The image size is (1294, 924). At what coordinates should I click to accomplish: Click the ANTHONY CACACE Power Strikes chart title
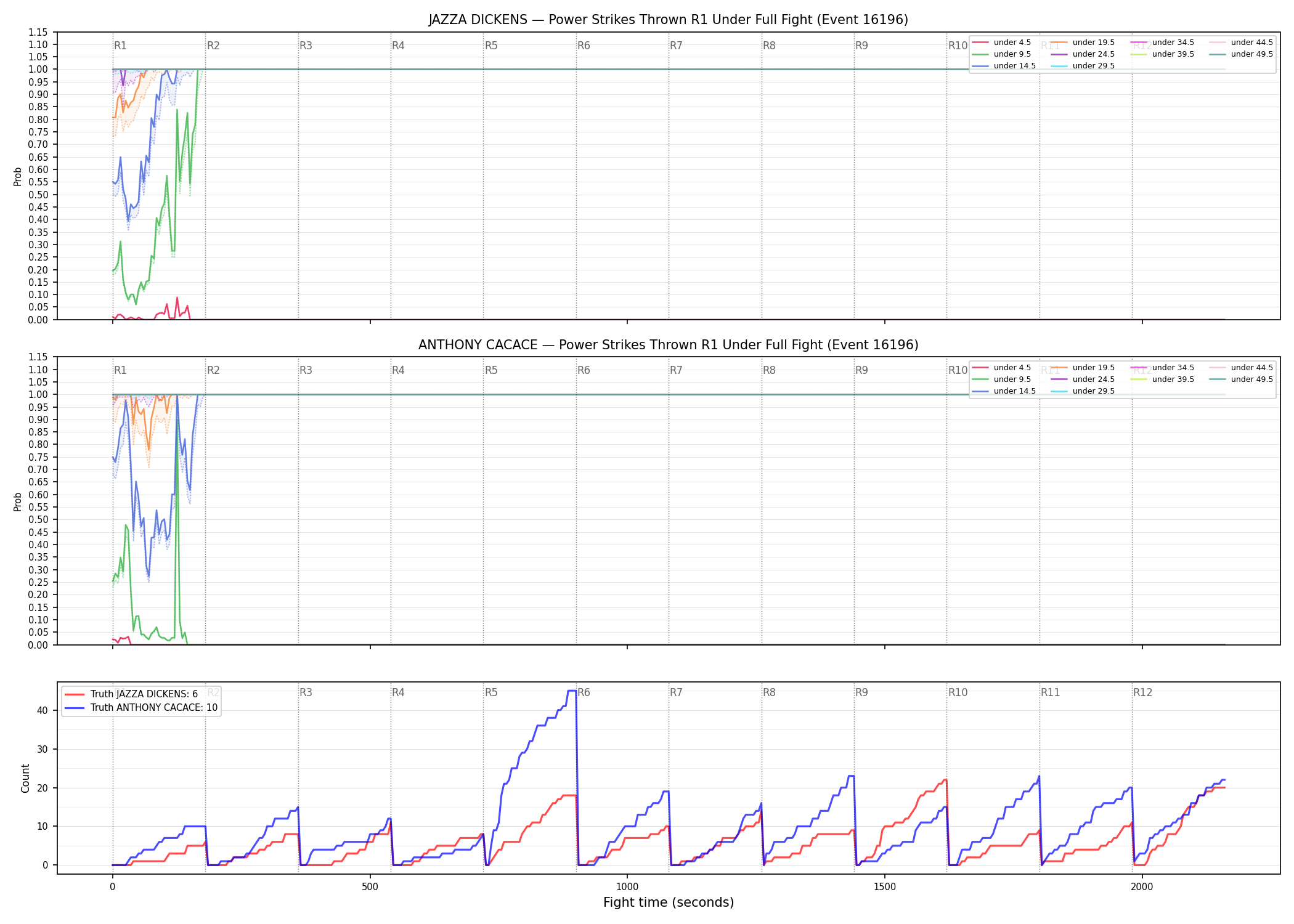pos(669,345)
